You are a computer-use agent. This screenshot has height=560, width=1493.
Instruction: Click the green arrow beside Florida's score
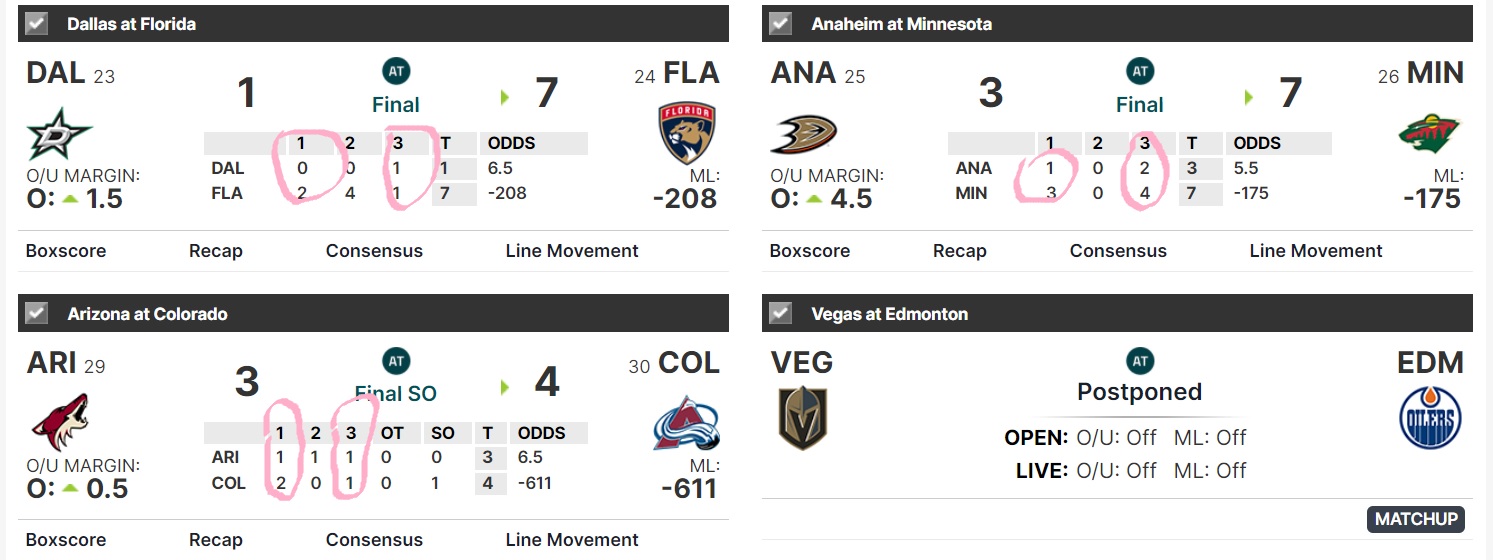506,97
